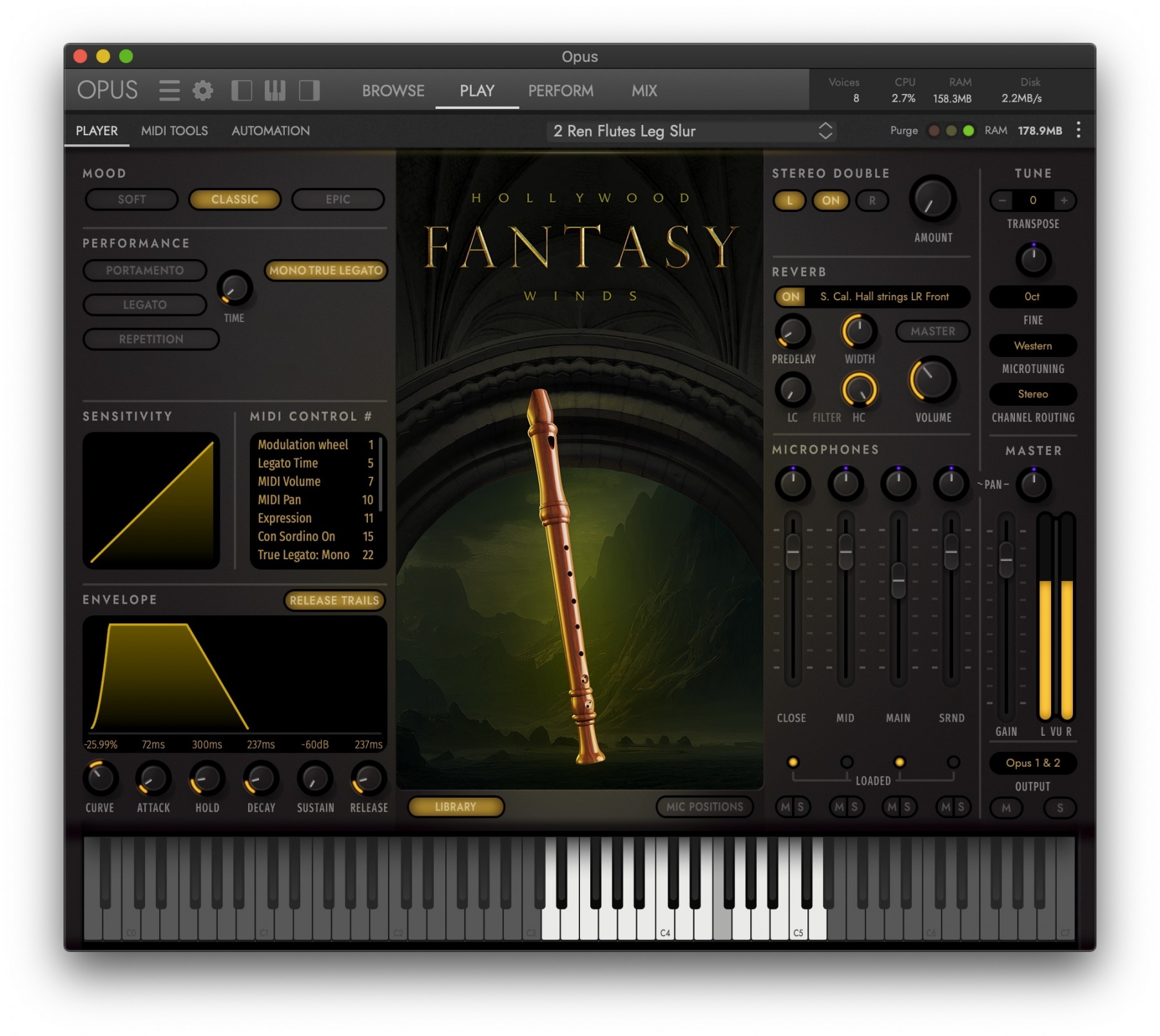Adjust the Close mic pan knob
Screen dimensions: 1160x1036
click(x=793, y=483)
